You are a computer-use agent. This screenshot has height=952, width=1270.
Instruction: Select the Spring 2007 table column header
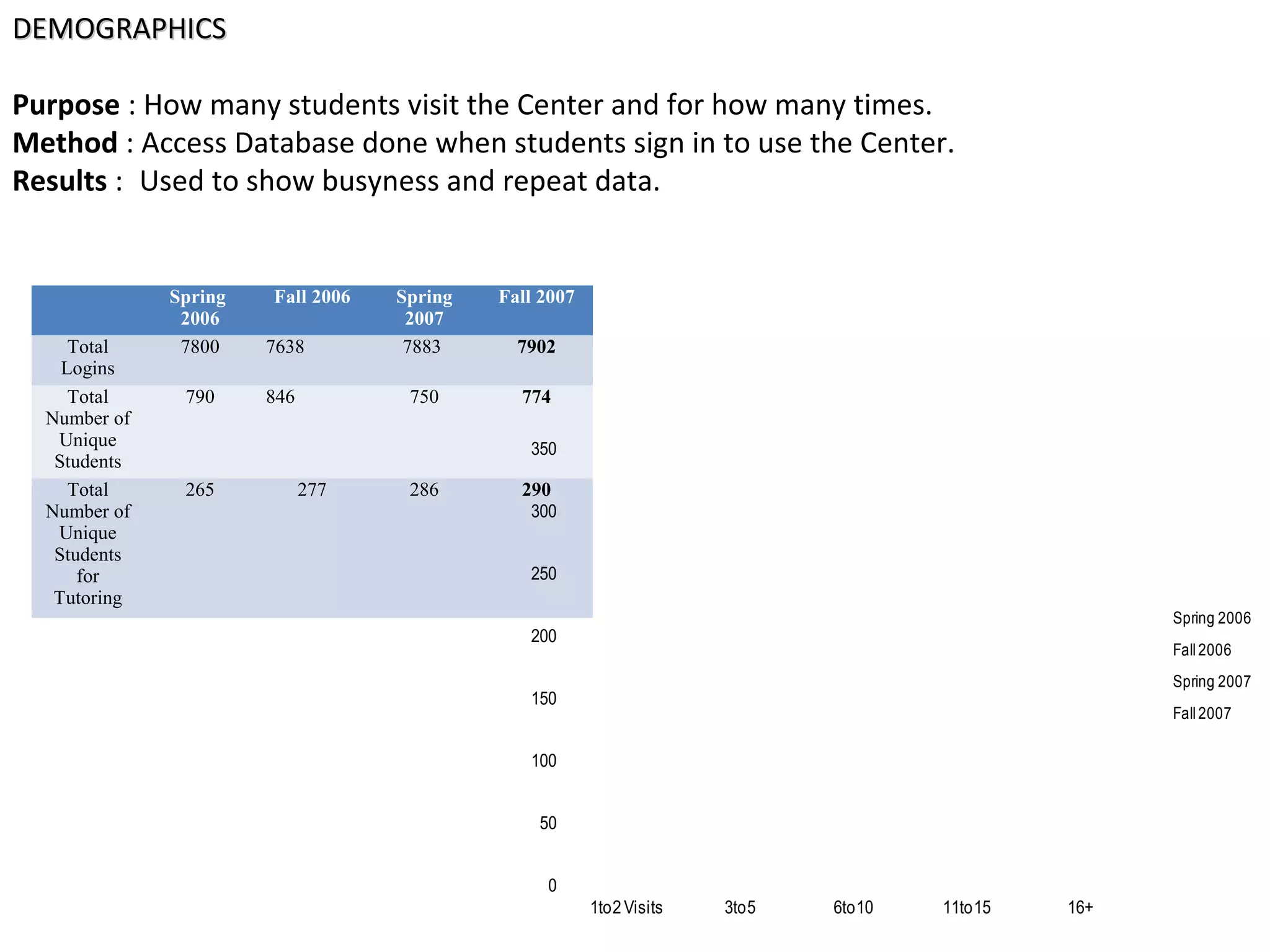(x=424, y=307)
